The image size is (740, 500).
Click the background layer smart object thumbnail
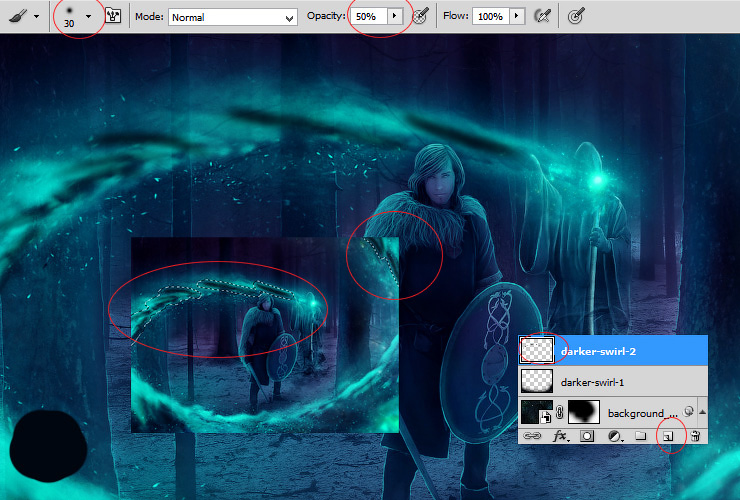[x=537, y=412]
